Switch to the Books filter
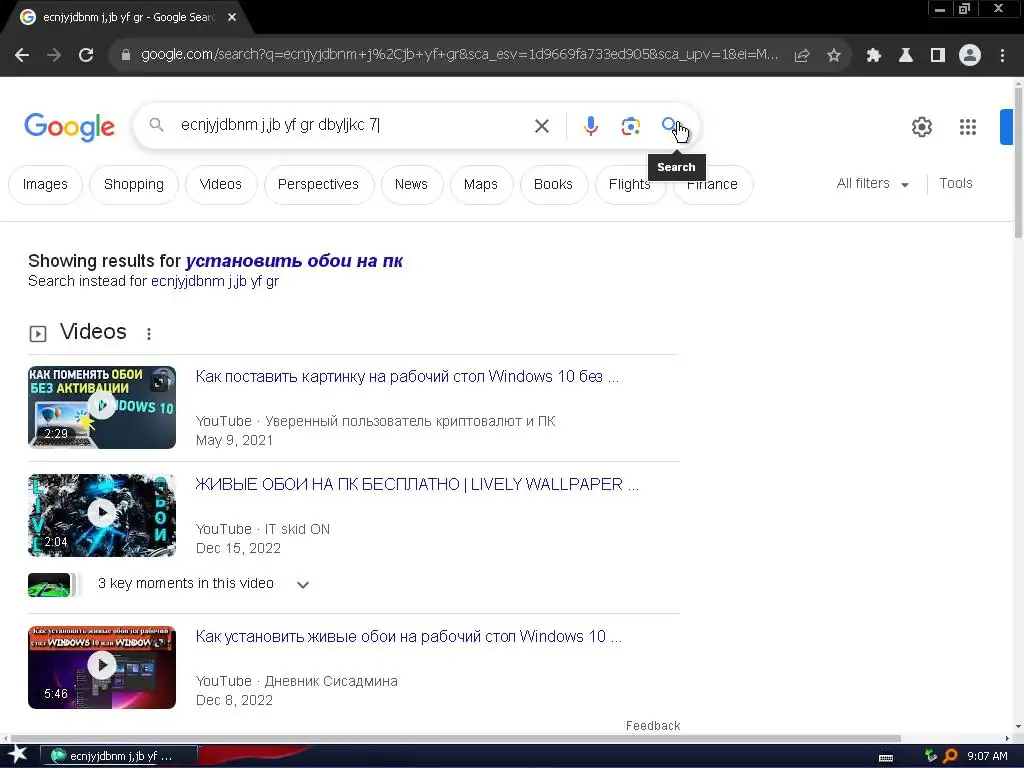Image resolution: width=1024 pixels, height=768 pixels. (x=553, y=185)
